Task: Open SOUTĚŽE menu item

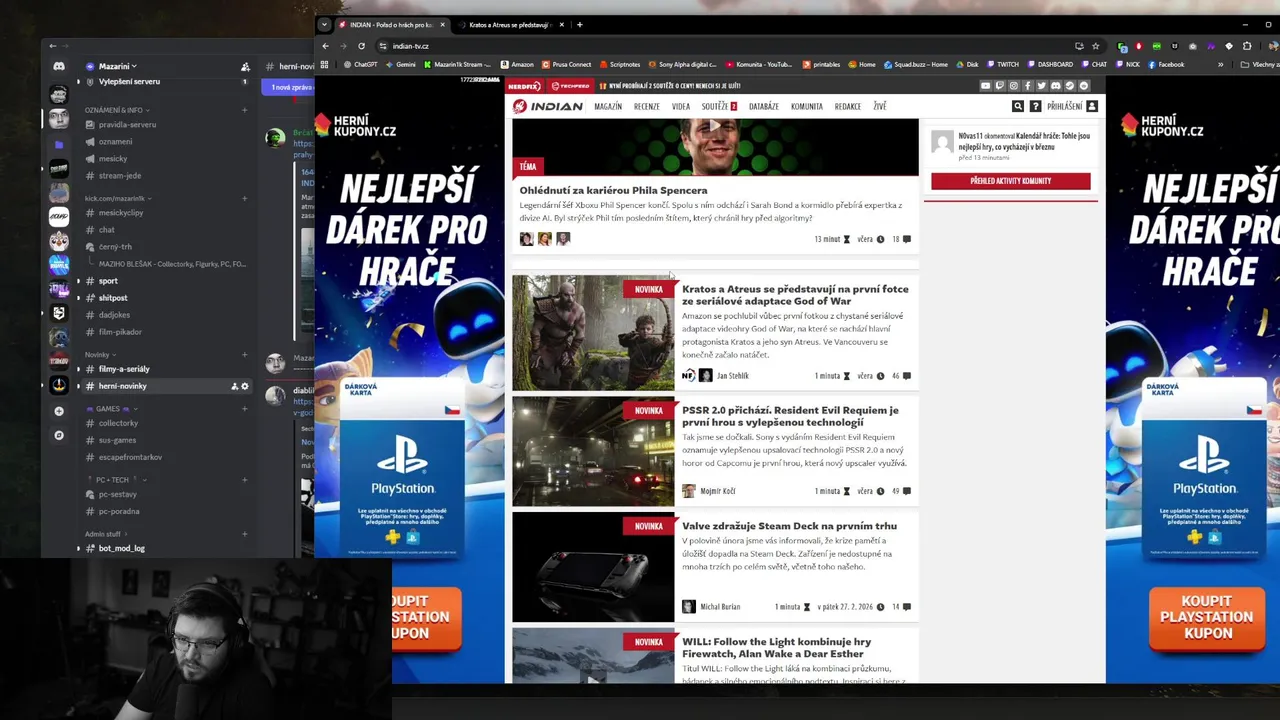Action: click(719, 106)
